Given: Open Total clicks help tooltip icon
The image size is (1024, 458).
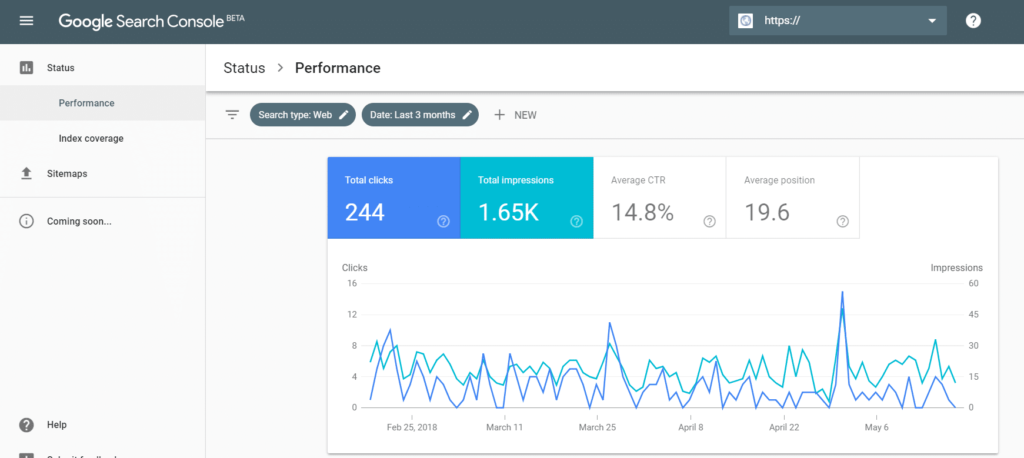Looking at the screenshot, I should pyautogui.click(x=443, y=221).
